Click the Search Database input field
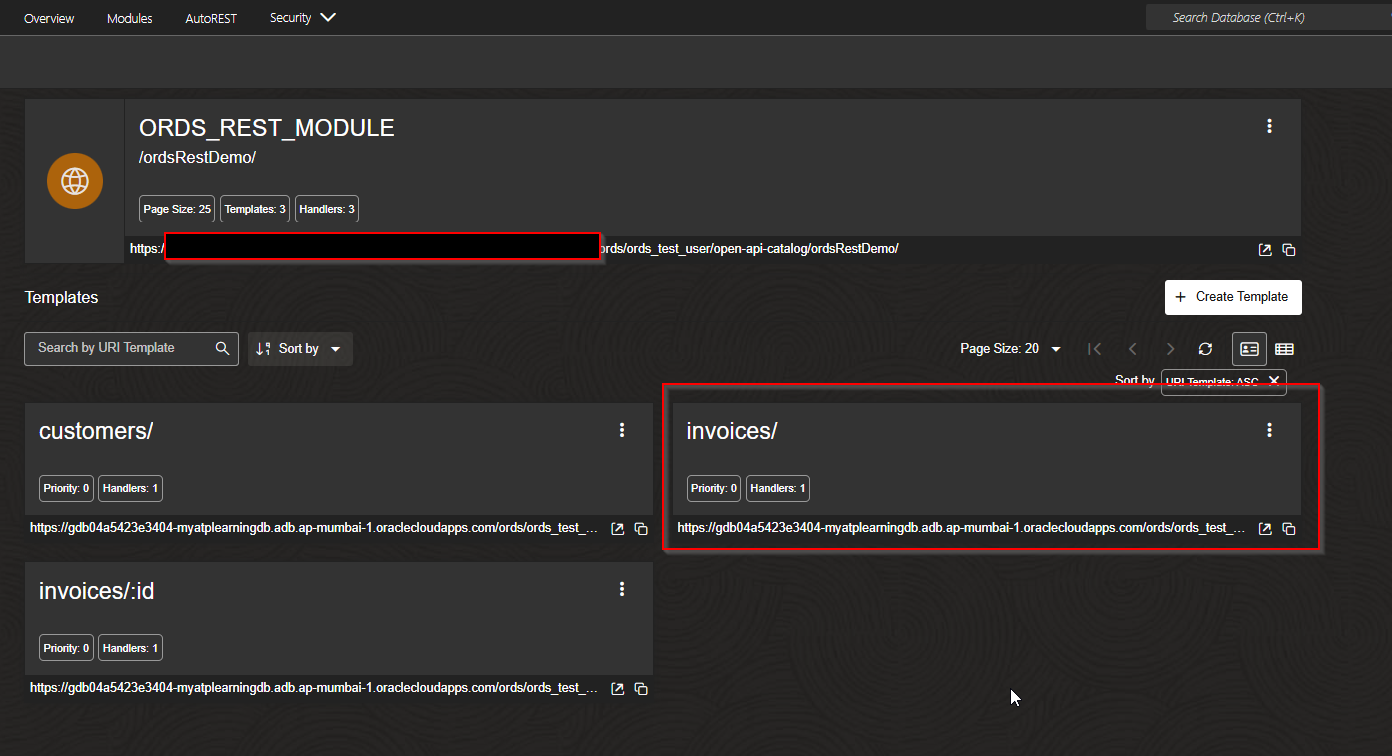The image size is (1392, 756). tap(1268, 17)
